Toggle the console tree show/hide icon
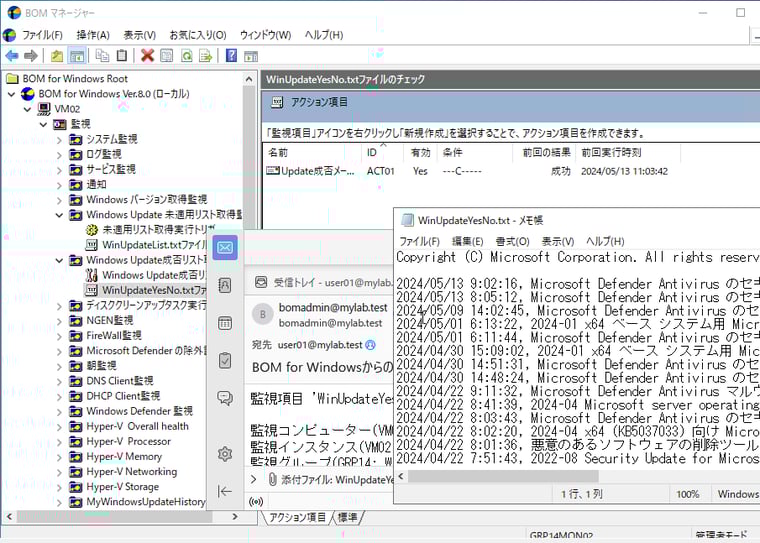The height and width of the screenshot is (543, 760). point(77,56)
